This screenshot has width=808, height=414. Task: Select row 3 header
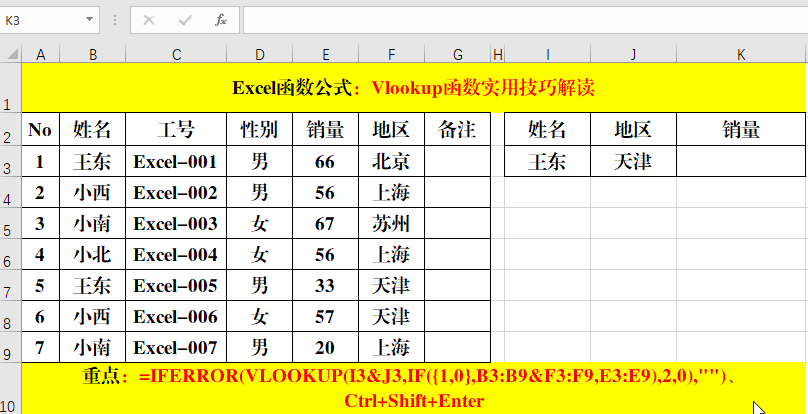[10, 161]
